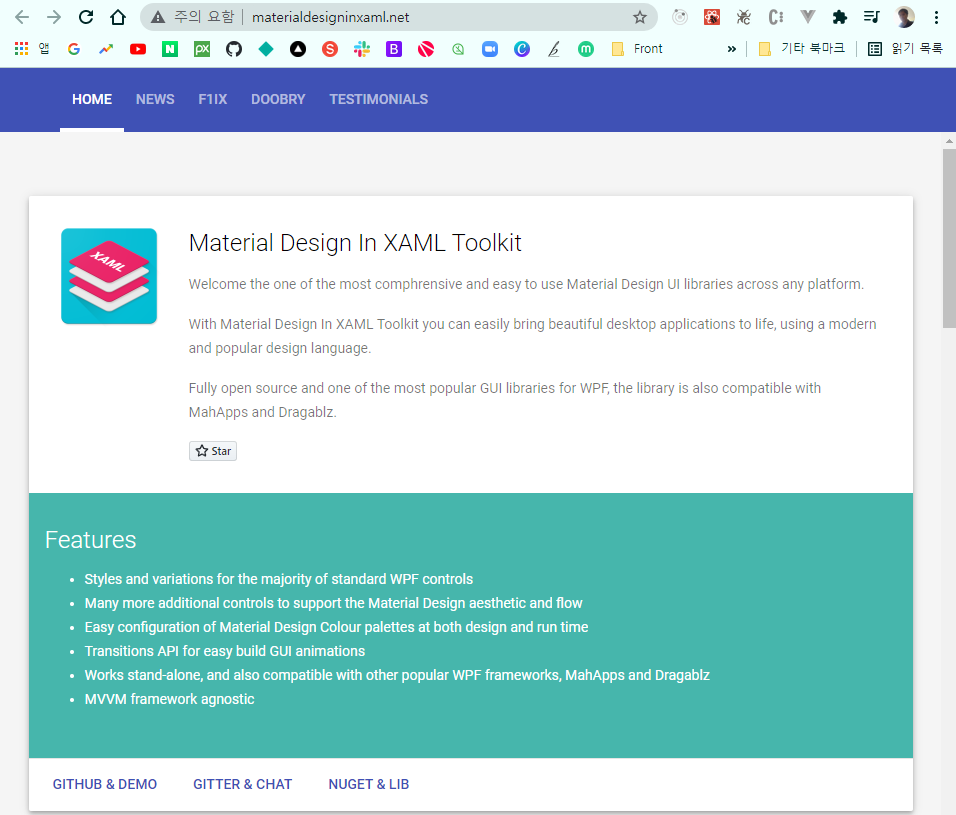The width and height of the screenshot is (956, 815).
Task: Open the green px bookmark
Action: 202,49
